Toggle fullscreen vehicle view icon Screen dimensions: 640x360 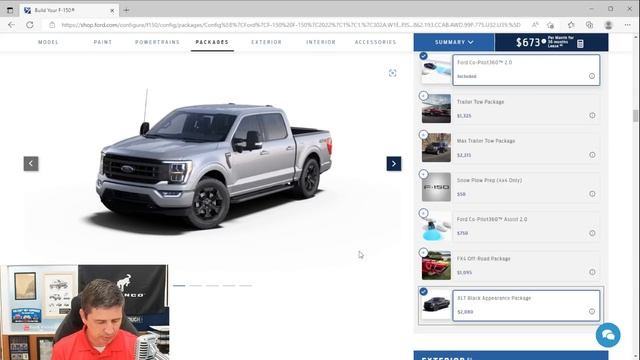pos(392,73)
